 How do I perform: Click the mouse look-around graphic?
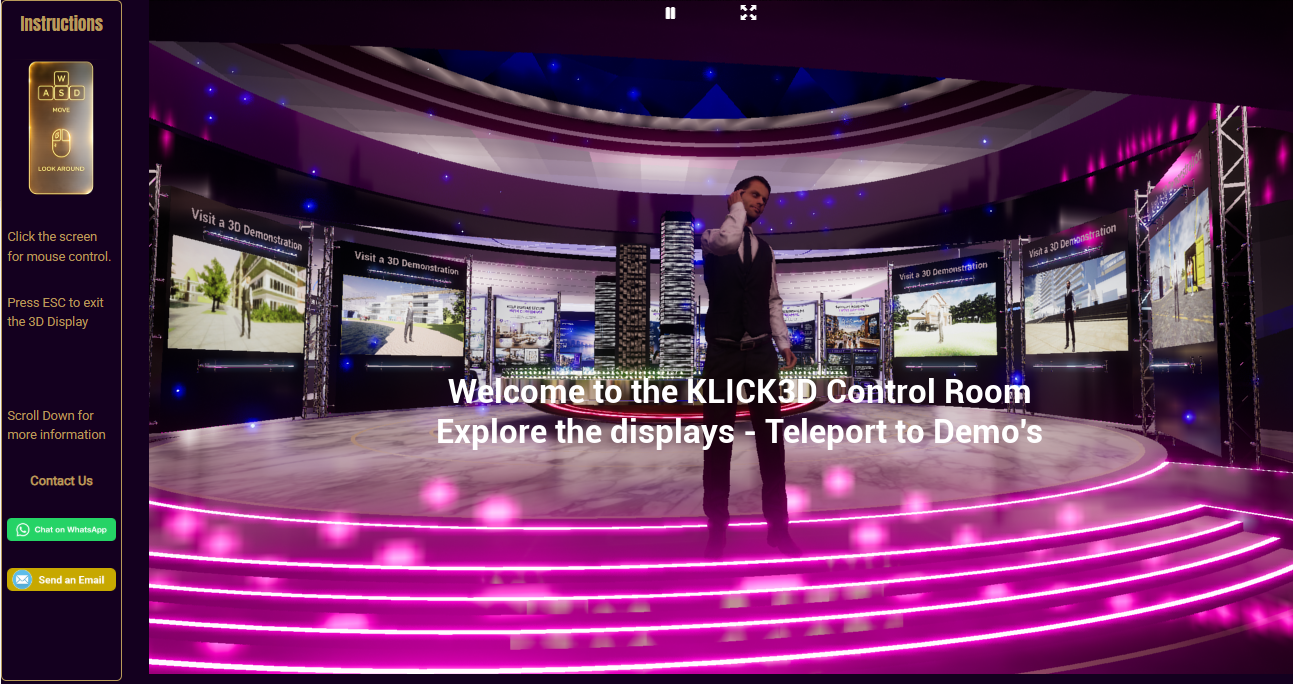click(x=61, y=144)
